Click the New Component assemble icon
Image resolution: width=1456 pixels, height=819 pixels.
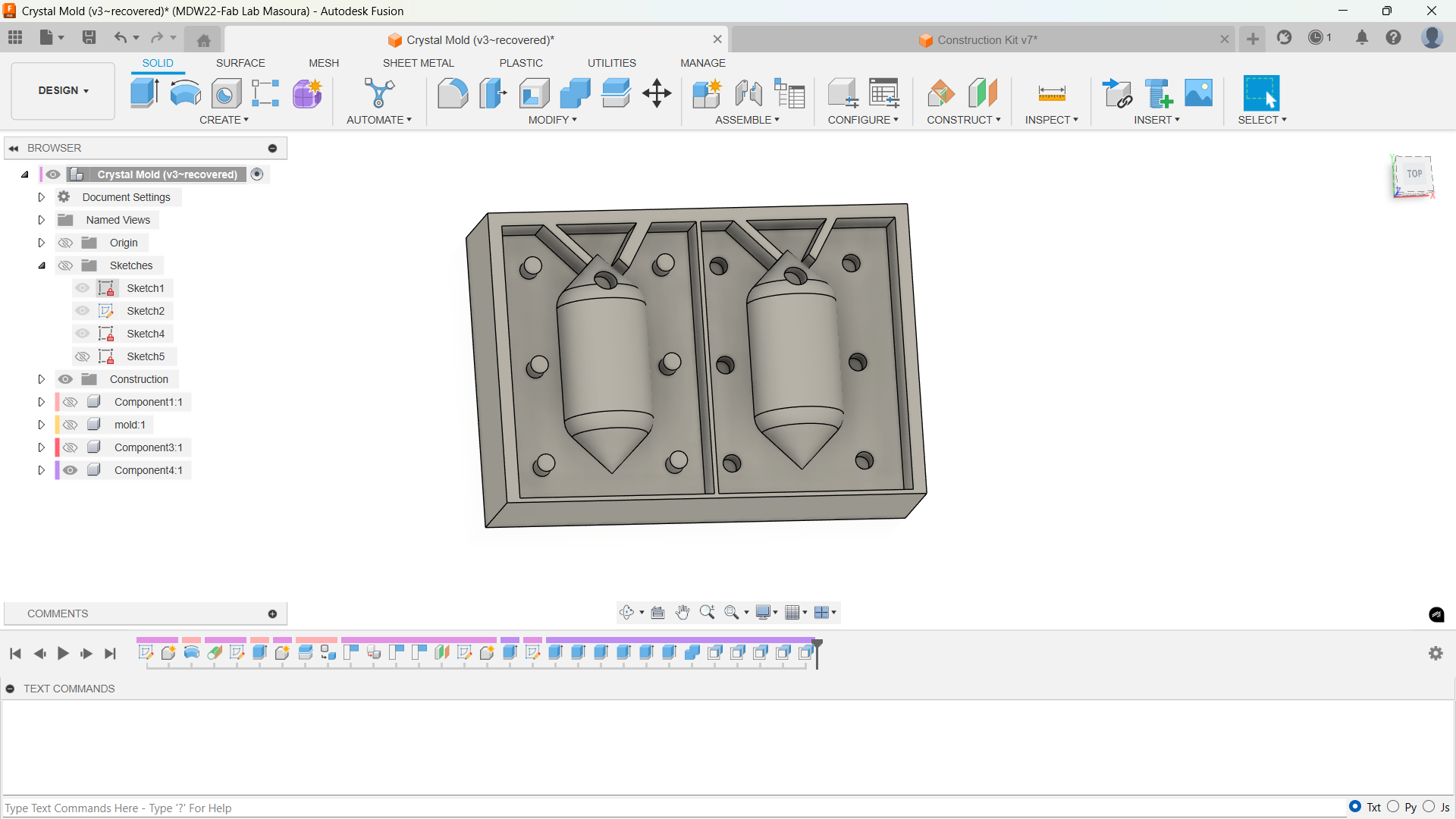coord(707,93)
